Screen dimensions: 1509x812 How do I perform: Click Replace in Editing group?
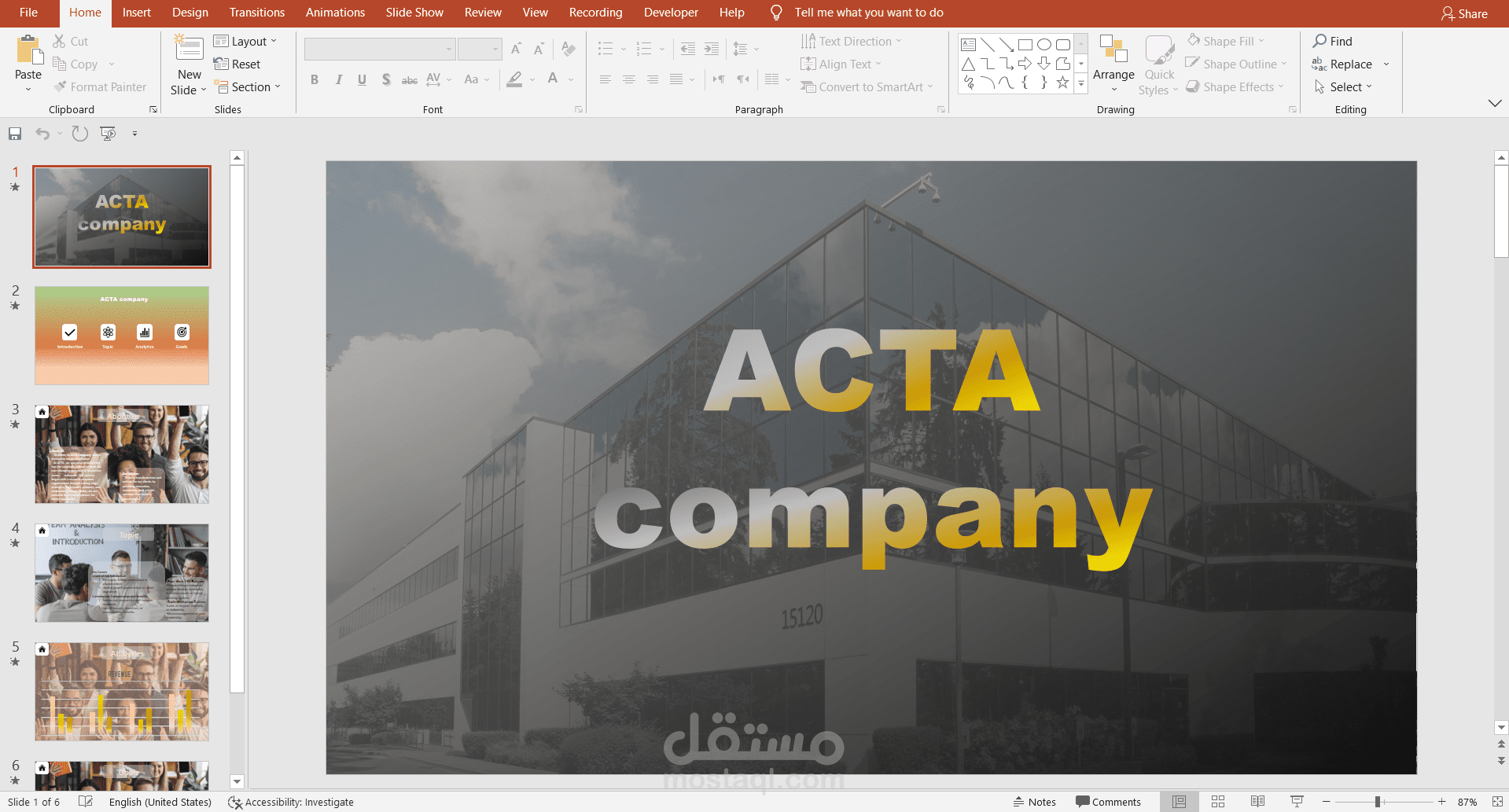(x=1342, y=64)
